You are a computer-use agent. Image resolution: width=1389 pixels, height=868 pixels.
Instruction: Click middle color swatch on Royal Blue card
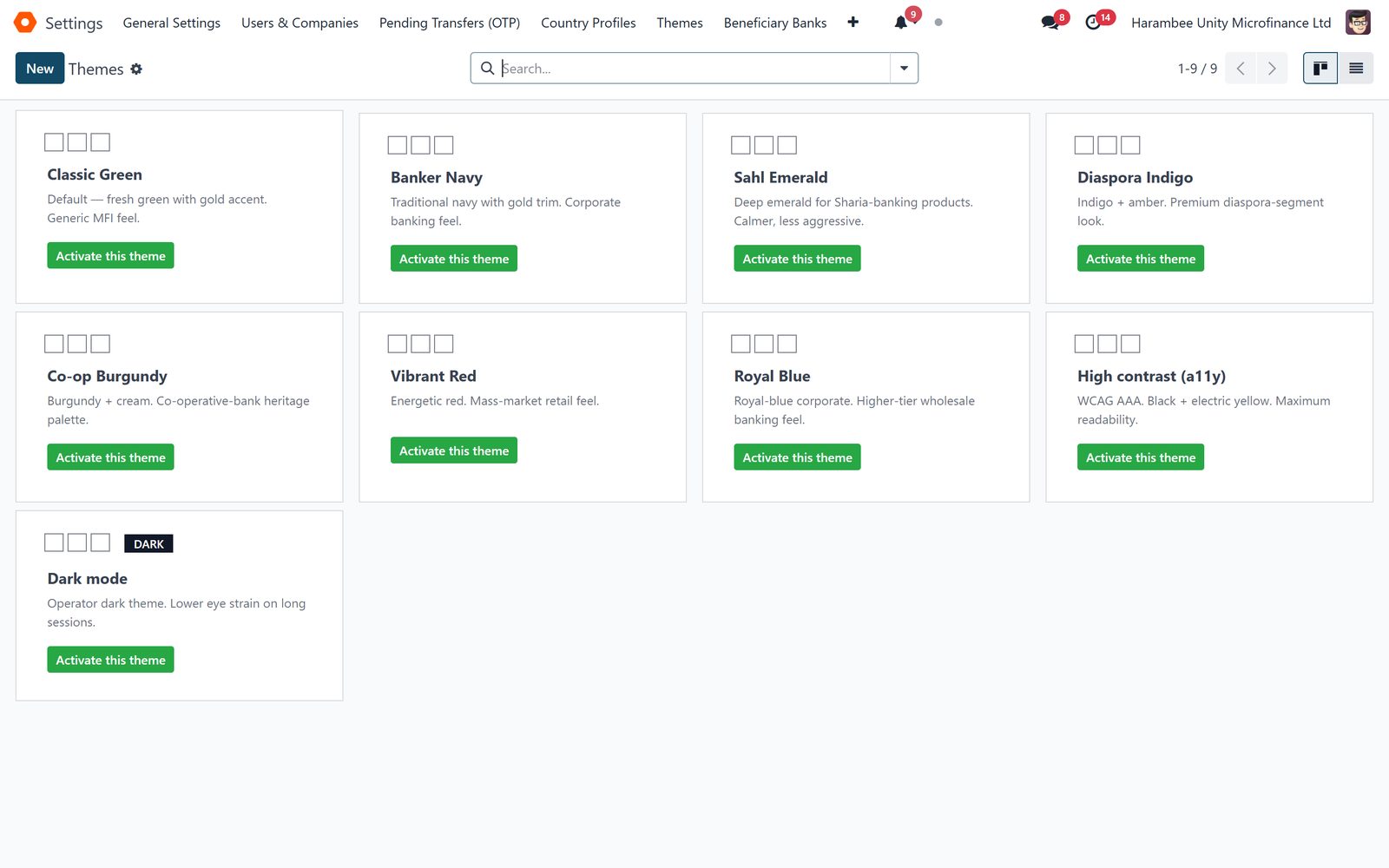(x=764, y=344)
